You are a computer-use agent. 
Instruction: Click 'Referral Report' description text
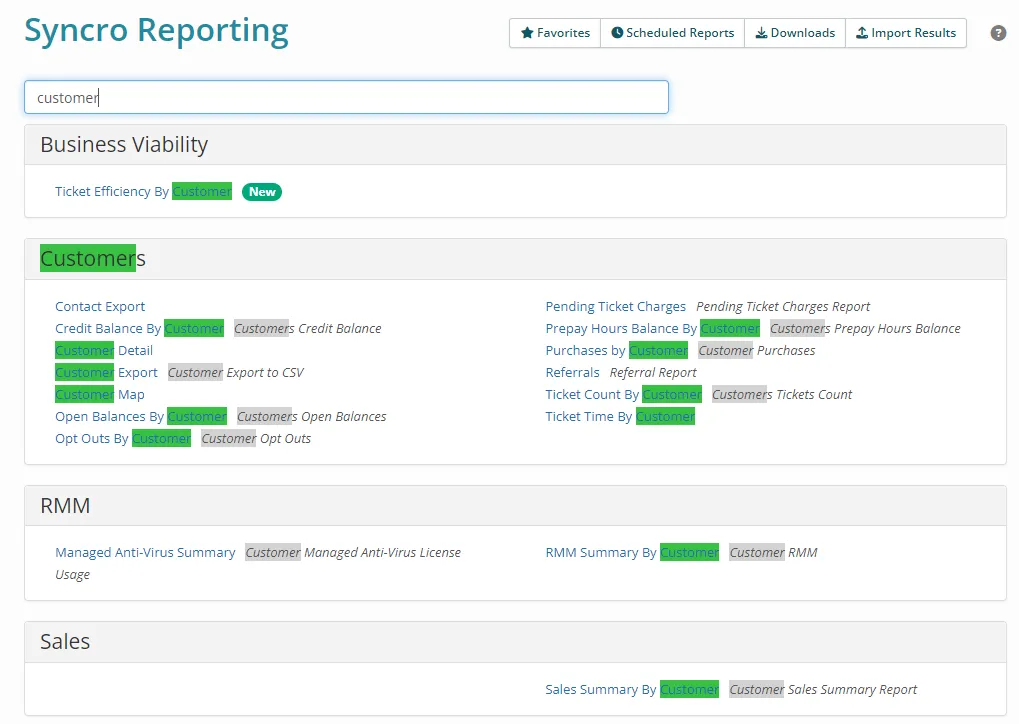[x=653, y=372]
